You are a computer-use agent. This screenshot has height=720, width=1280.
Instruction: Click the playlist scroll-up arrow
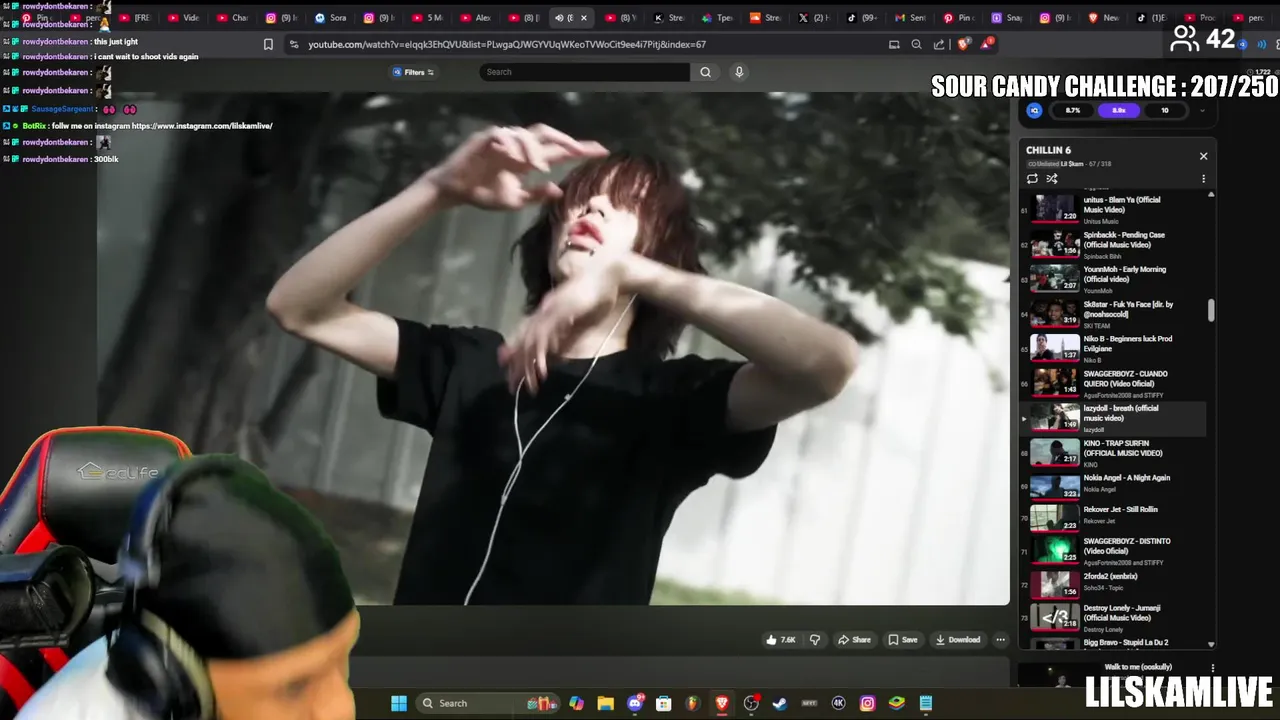point(1211,194)
